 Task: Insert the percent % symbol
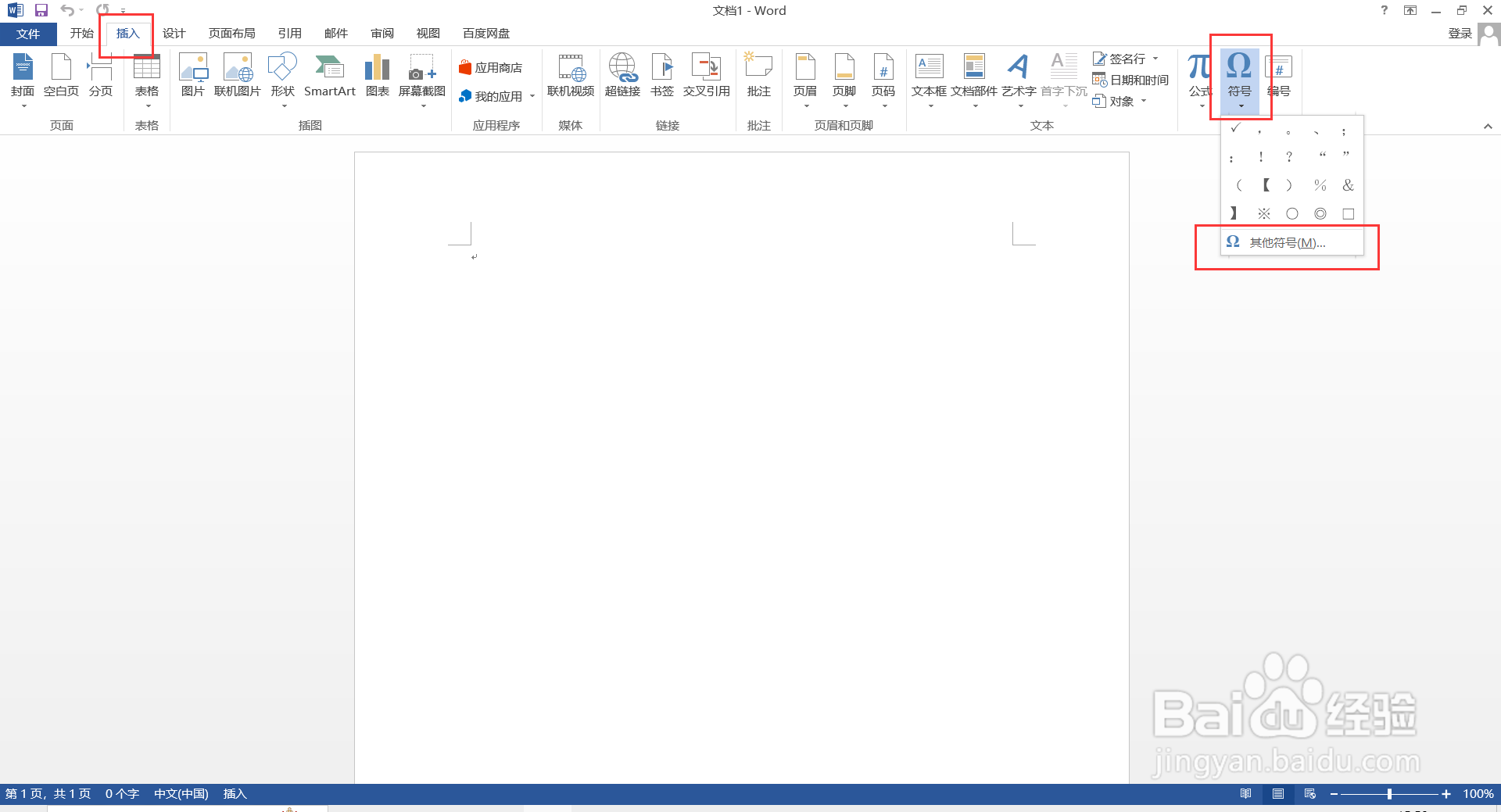tap(1320, 185)
